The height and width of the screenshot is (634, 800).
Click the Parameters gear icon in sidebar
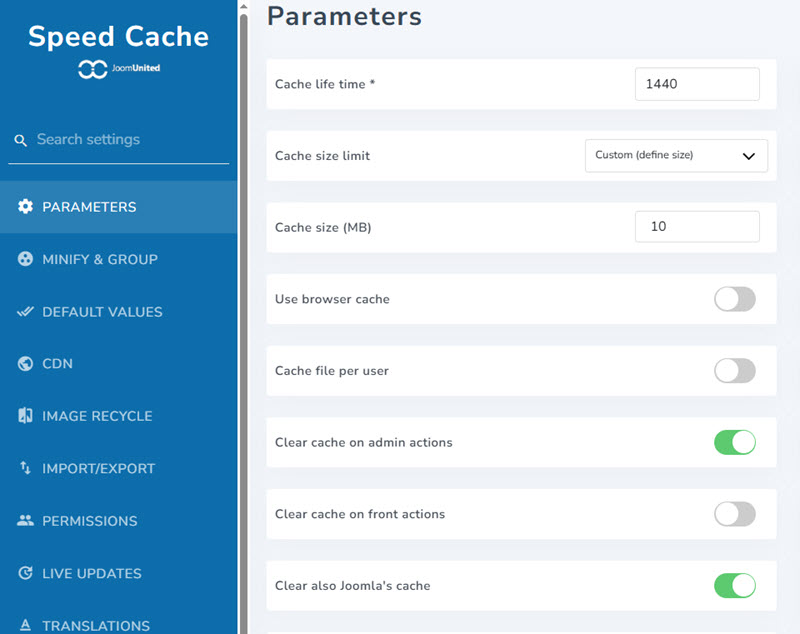click(x=26, y=207)
